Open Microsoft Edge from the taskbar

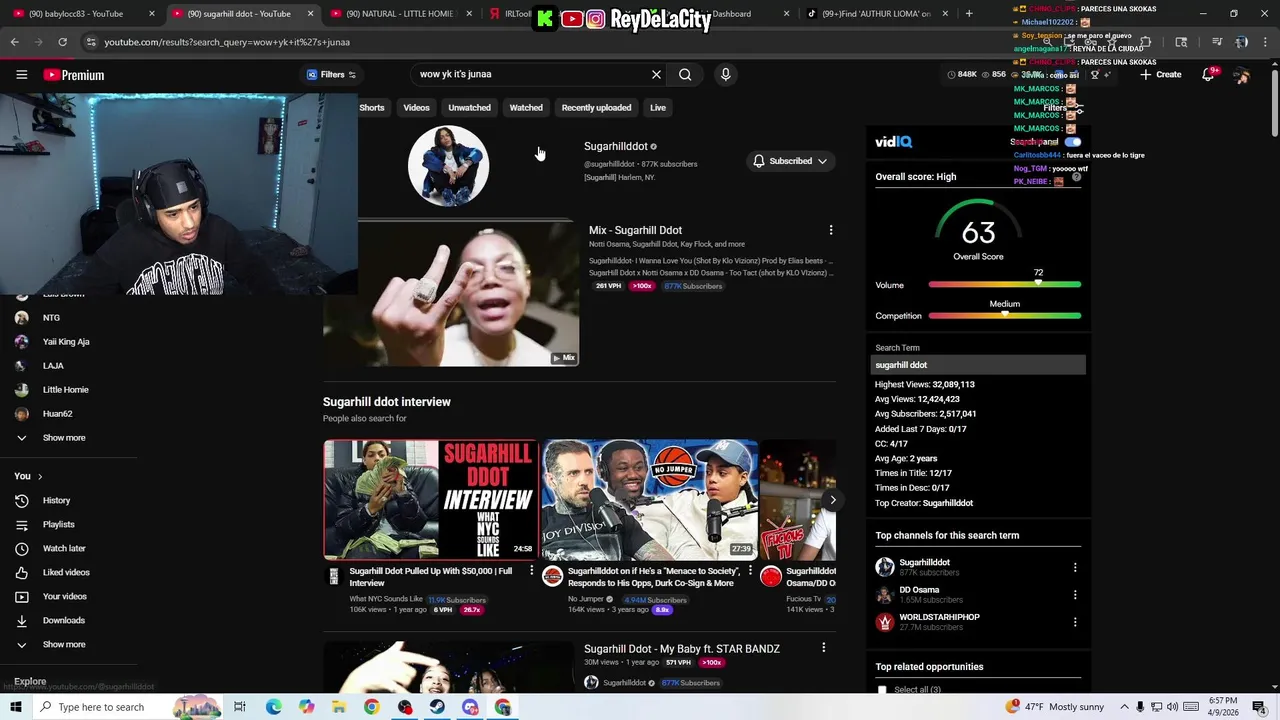point(273,707)
